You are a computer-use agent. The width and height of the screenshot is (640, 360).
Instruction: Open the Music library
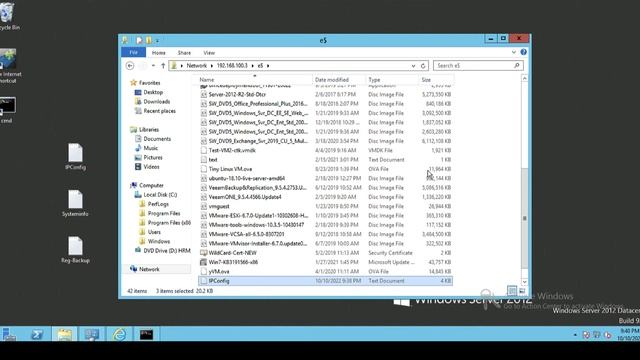click(x=150, y=148)
